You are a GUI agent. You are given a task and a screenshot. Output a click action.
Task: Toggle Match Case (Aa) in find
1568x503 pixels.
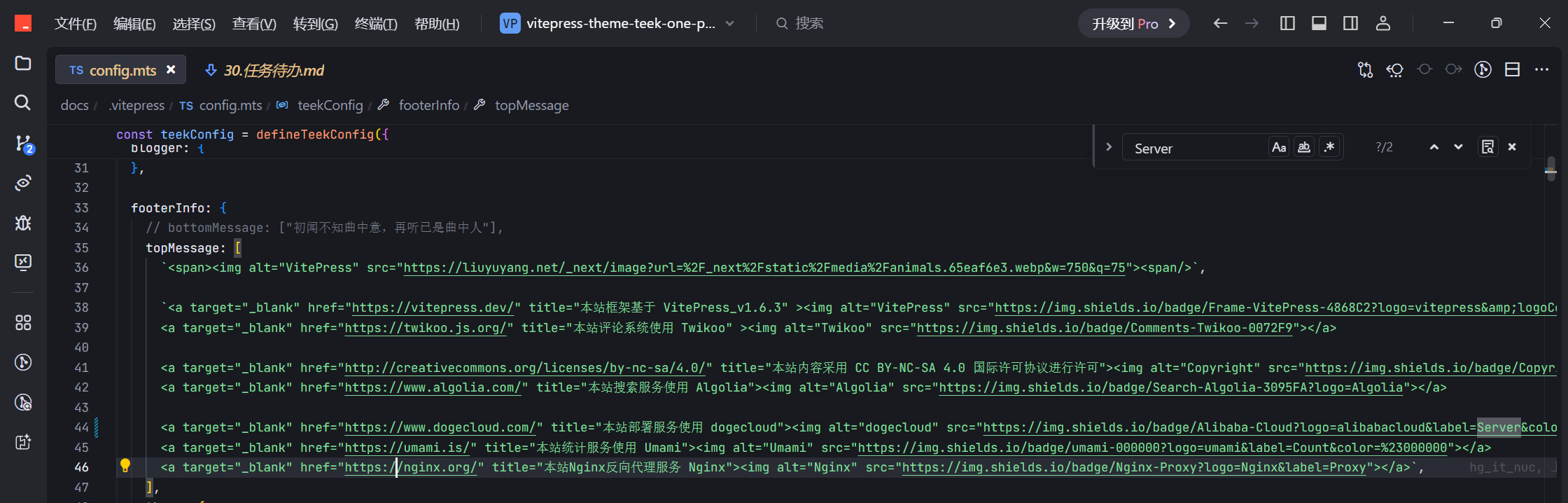coord(1279,147)
